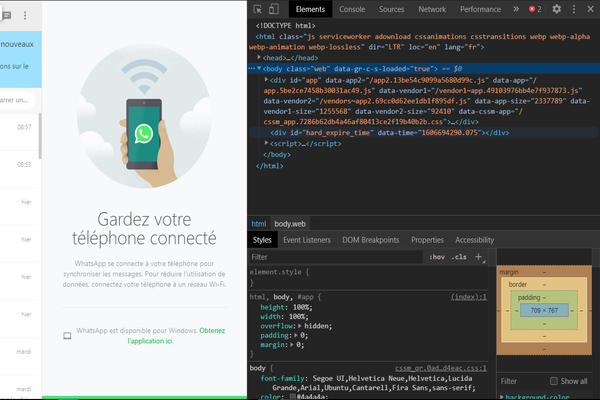The image size is (600, 400).
Task: Select the closing </html> tag line
Action: [x=269, y=166]
